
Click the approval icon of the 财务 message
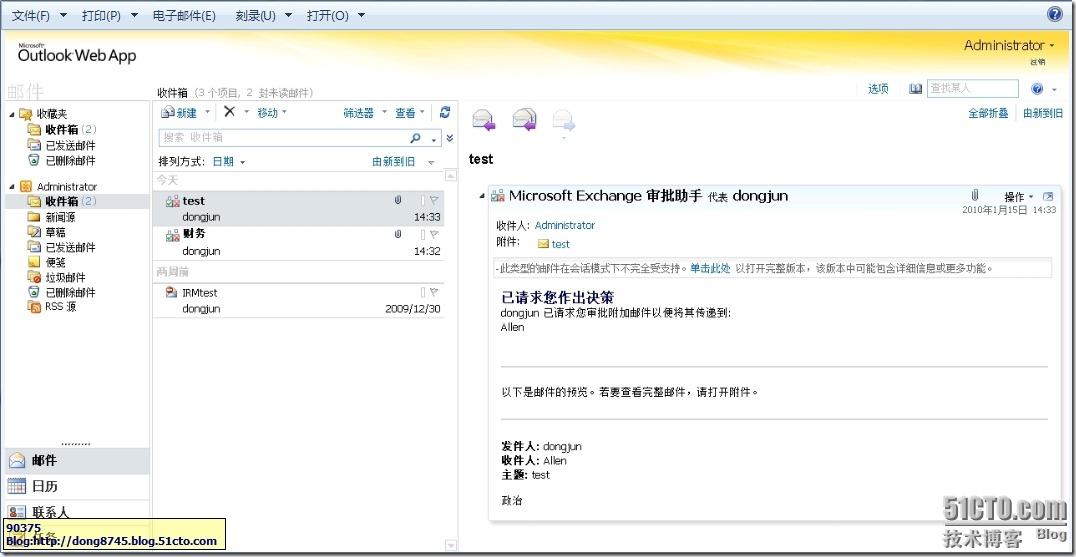click(173, 235)
